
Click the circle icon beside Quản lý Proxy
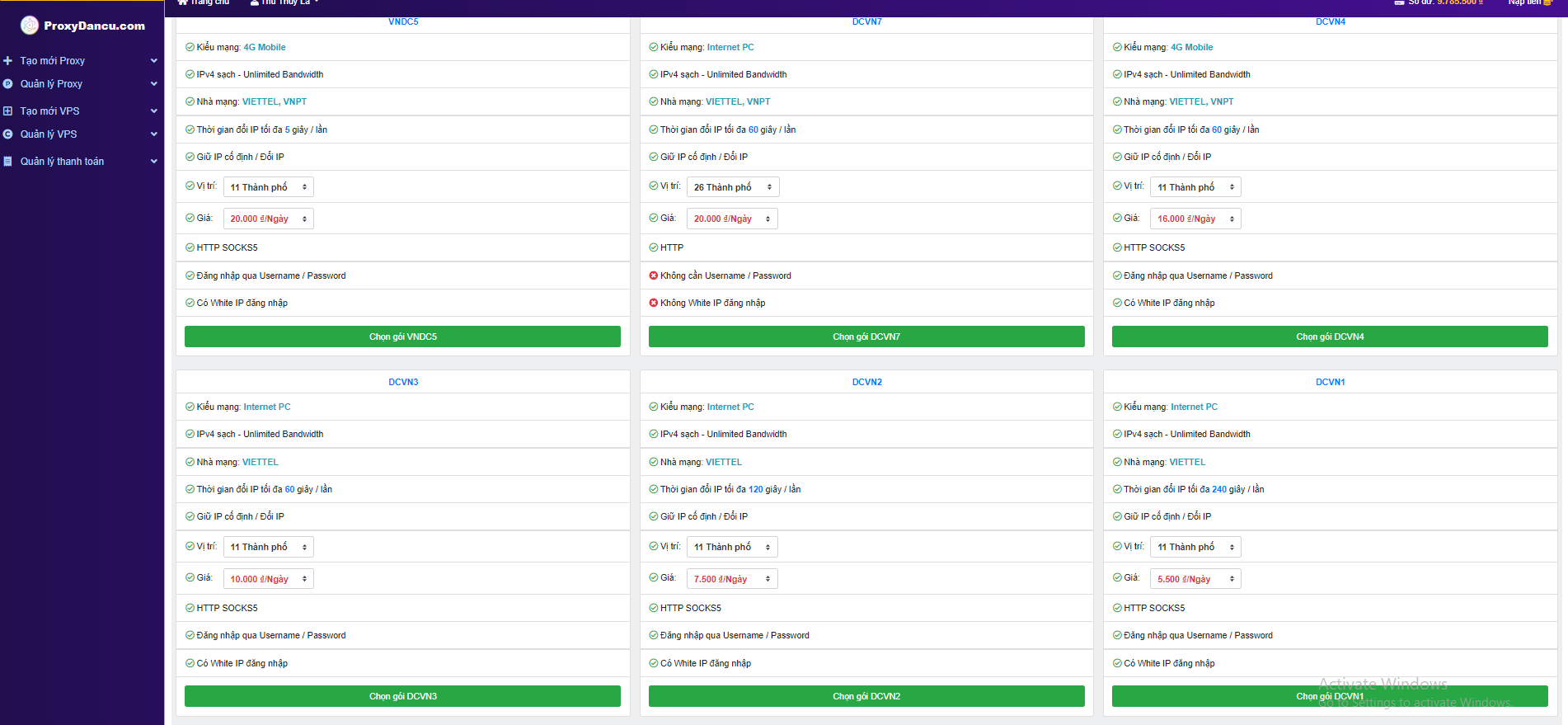pos(7,84)
